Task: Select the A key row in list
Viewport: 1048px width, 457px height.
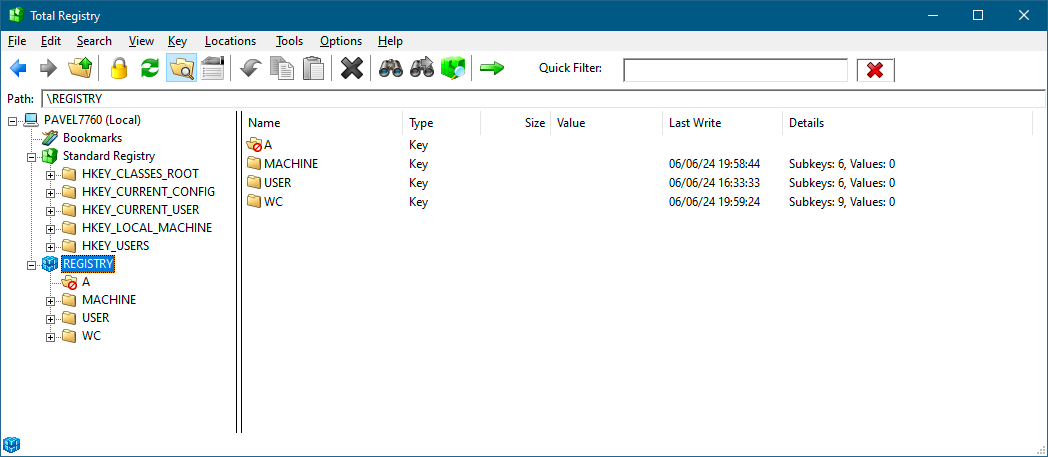Action: (638, 145)
